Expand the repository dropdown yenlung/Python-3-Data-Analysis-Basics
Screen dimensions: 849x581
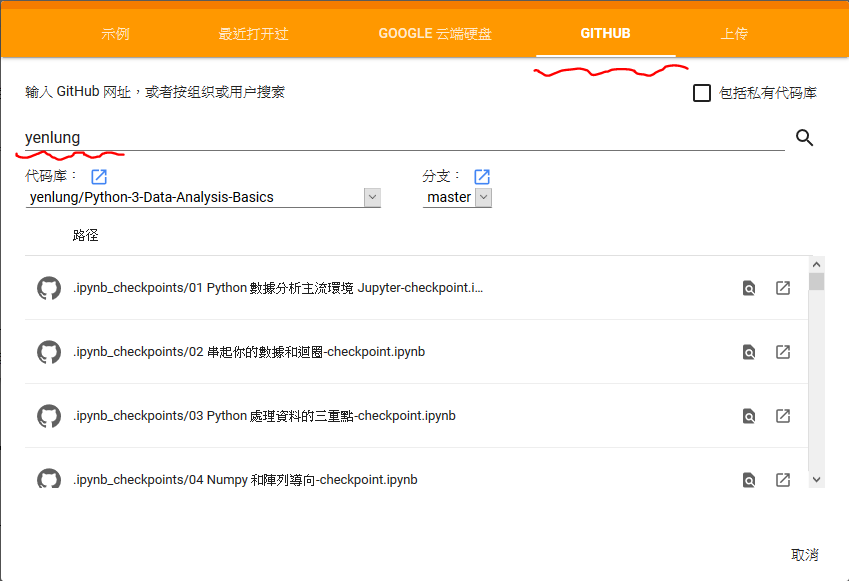pyautogui.click(x=203, y=197)
